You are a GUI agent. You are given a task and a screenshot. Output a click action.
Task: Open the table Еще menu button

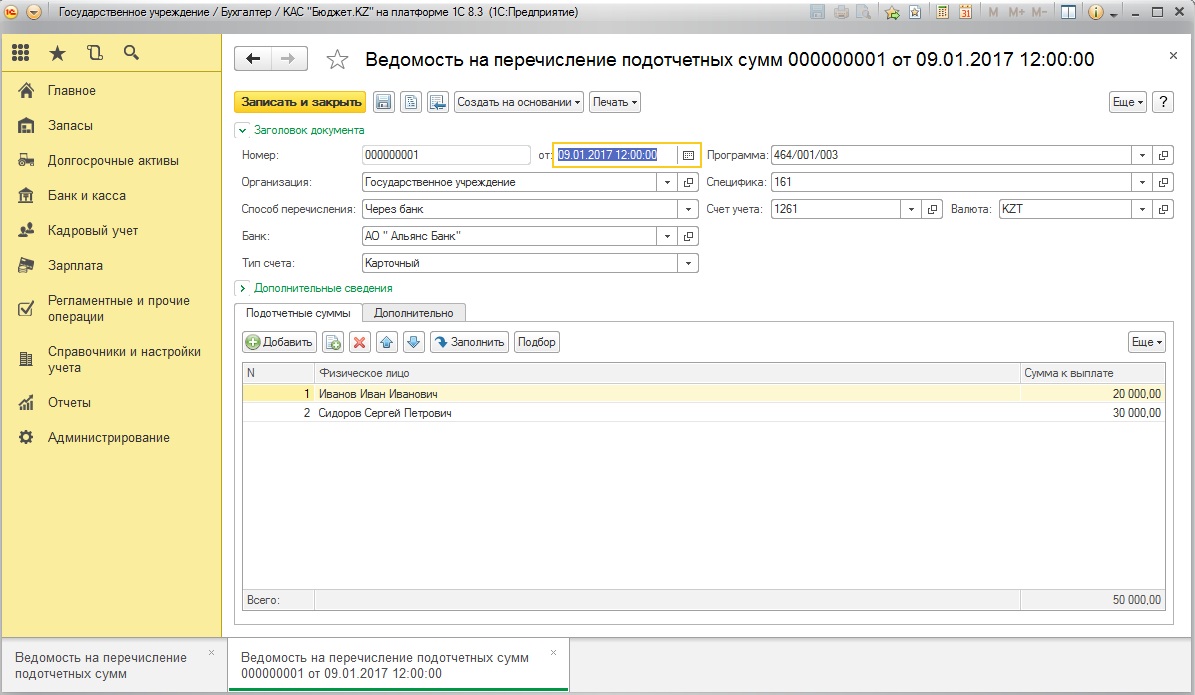coord(1147,342)
